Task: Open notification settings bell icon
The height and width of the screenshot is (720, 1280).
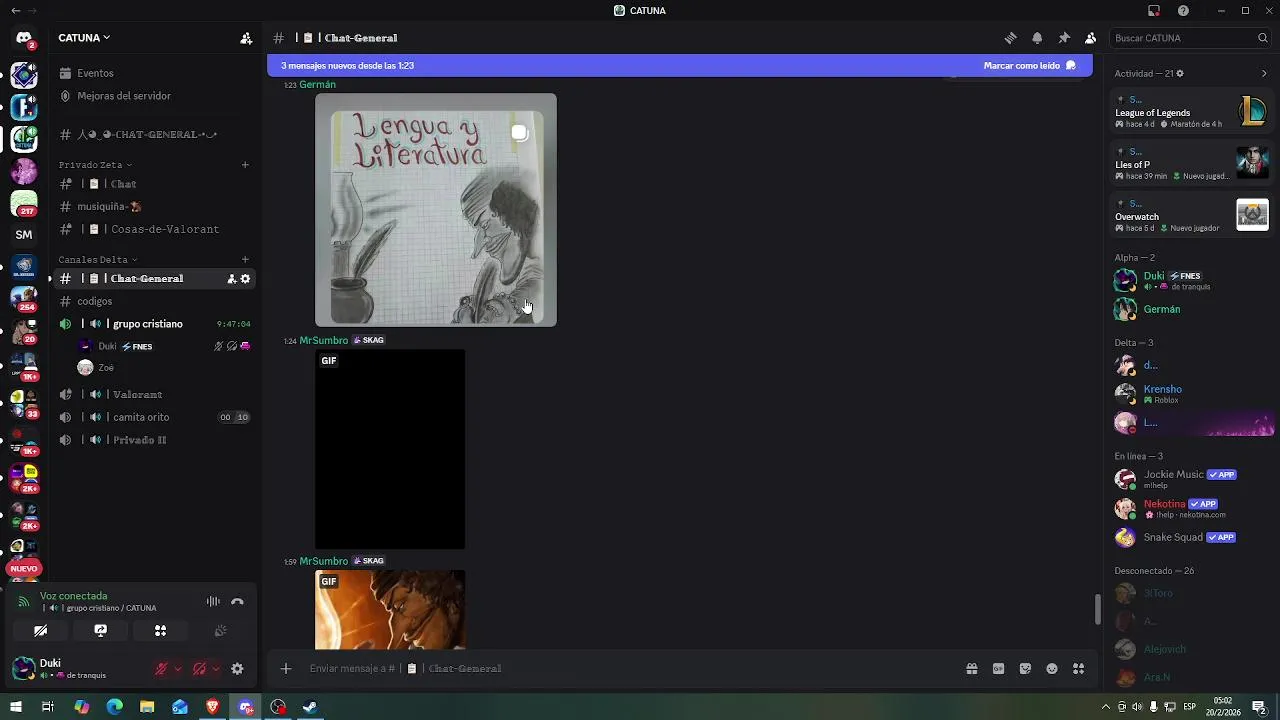Action: (x=1037, y=38)
